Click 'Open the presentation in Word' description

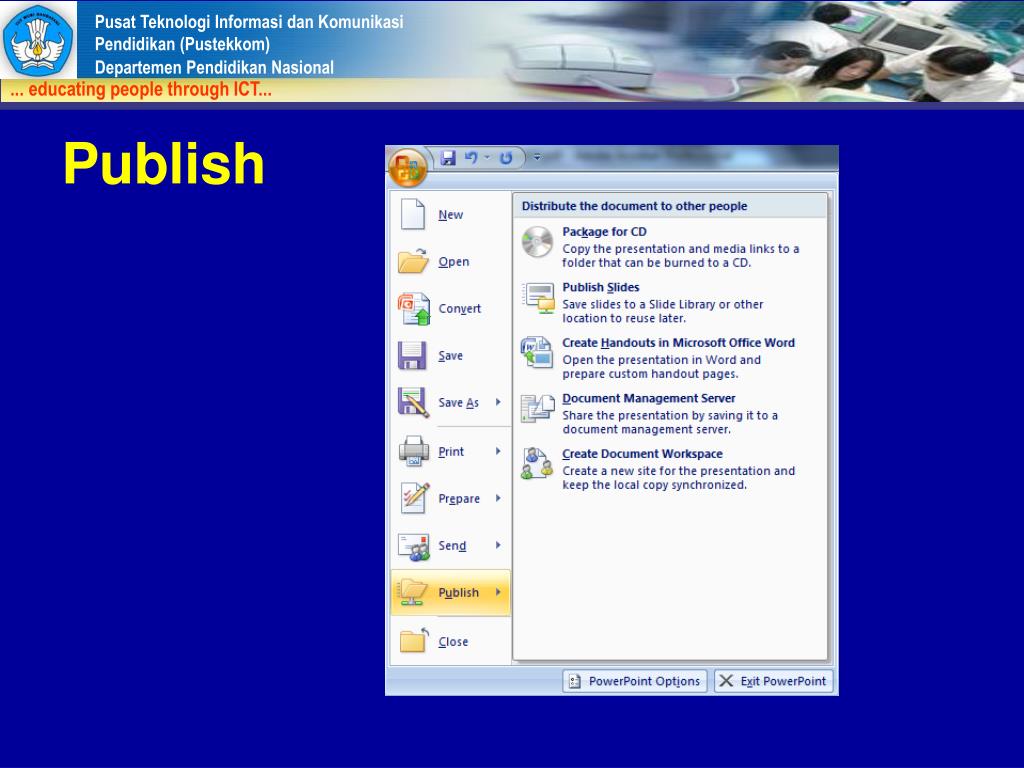tap(661, 367)
